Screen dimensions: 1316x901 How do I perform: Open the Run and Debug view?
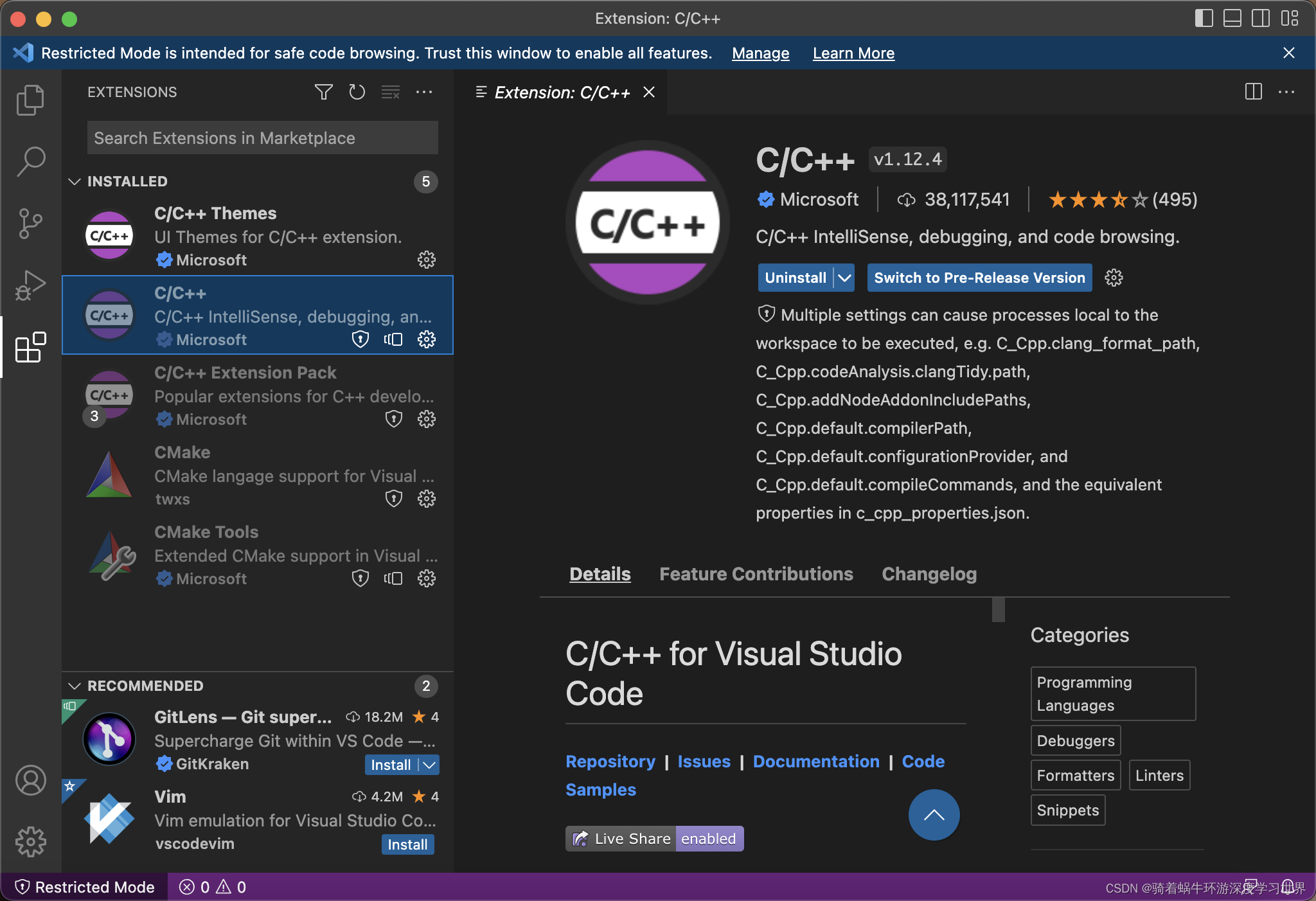30,285
